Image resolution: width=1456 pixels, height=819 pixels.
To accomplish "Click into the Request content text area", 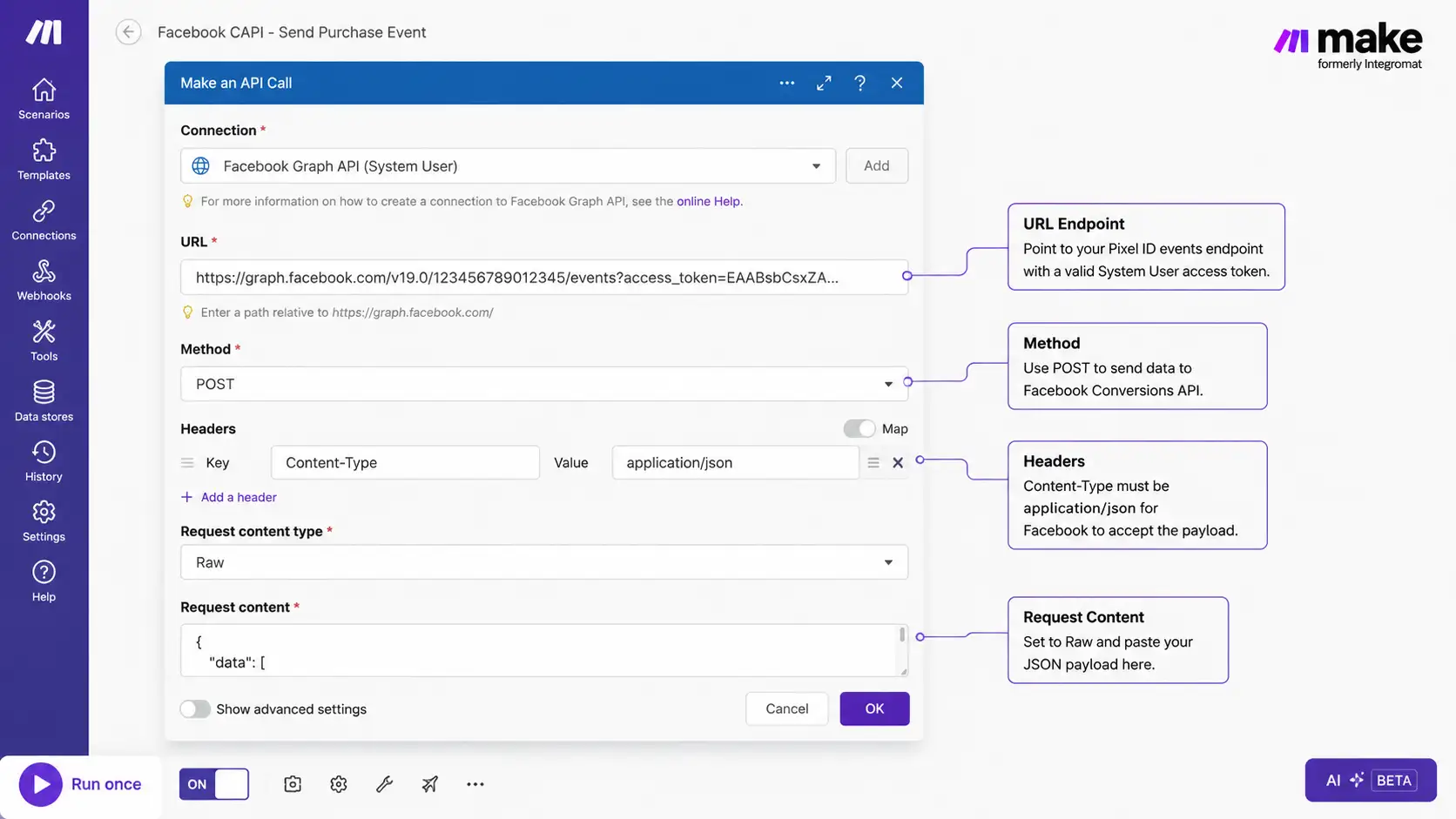I will click(x=540, y=650).
